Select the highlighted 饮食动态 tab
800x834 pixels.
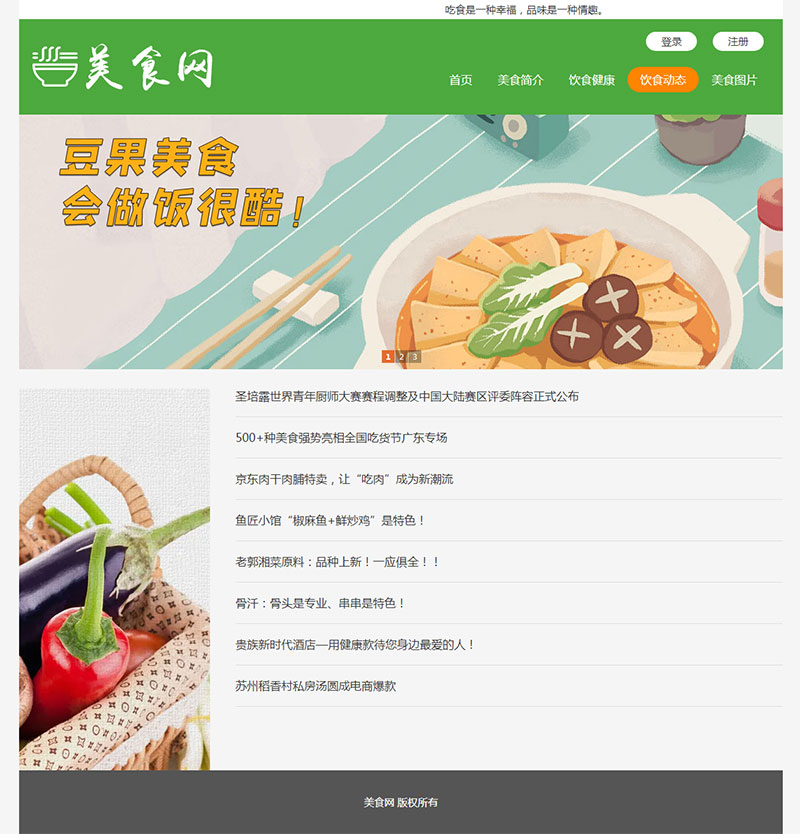point(663,80)
